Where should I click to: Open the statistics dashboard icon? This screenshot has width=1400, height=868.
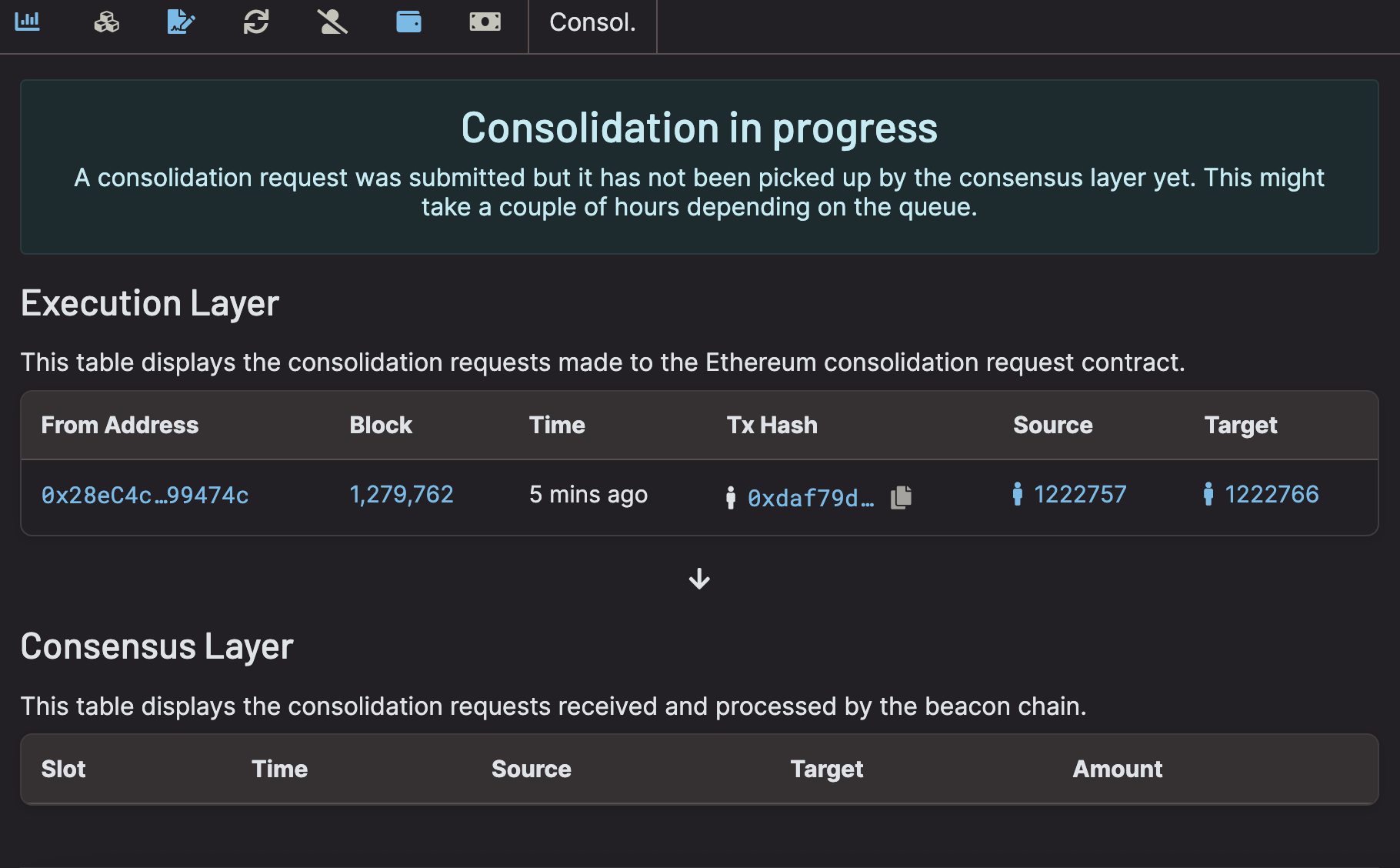tap(28, 22)
